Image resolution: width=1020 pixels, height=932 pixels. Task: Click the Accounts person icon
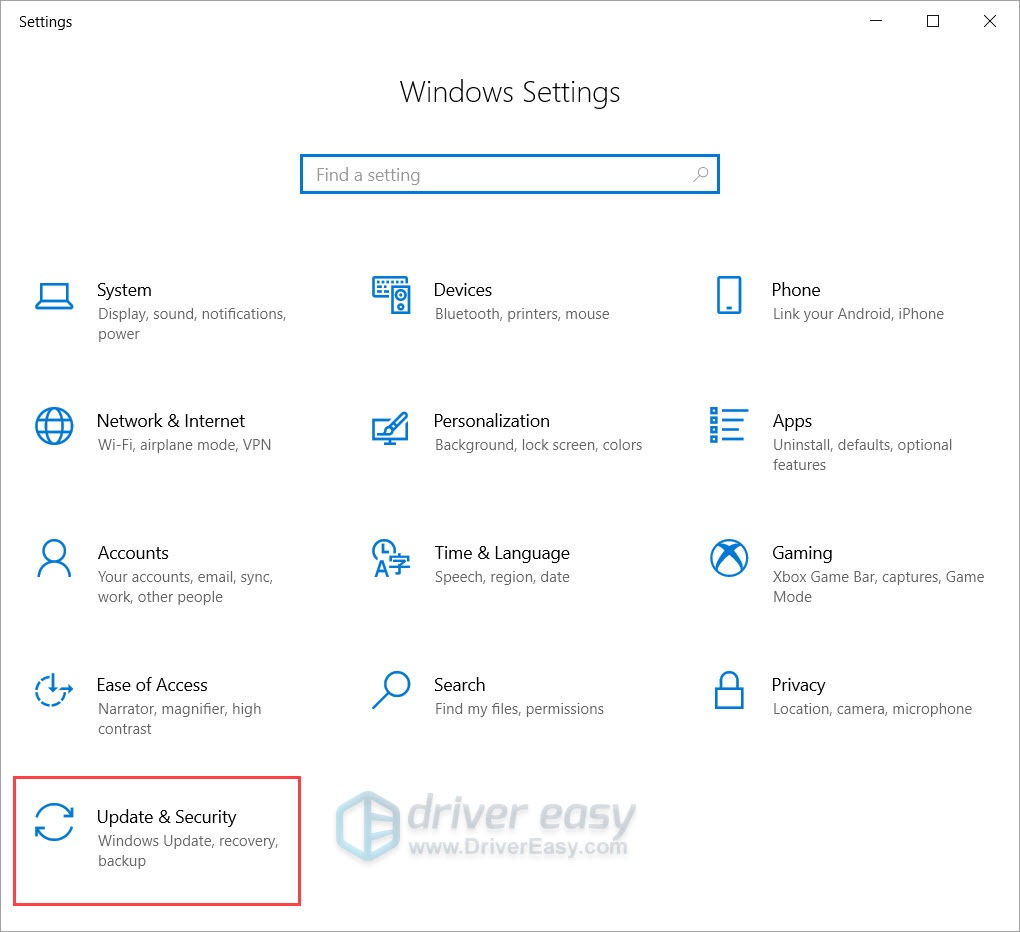tap(54, 558)
